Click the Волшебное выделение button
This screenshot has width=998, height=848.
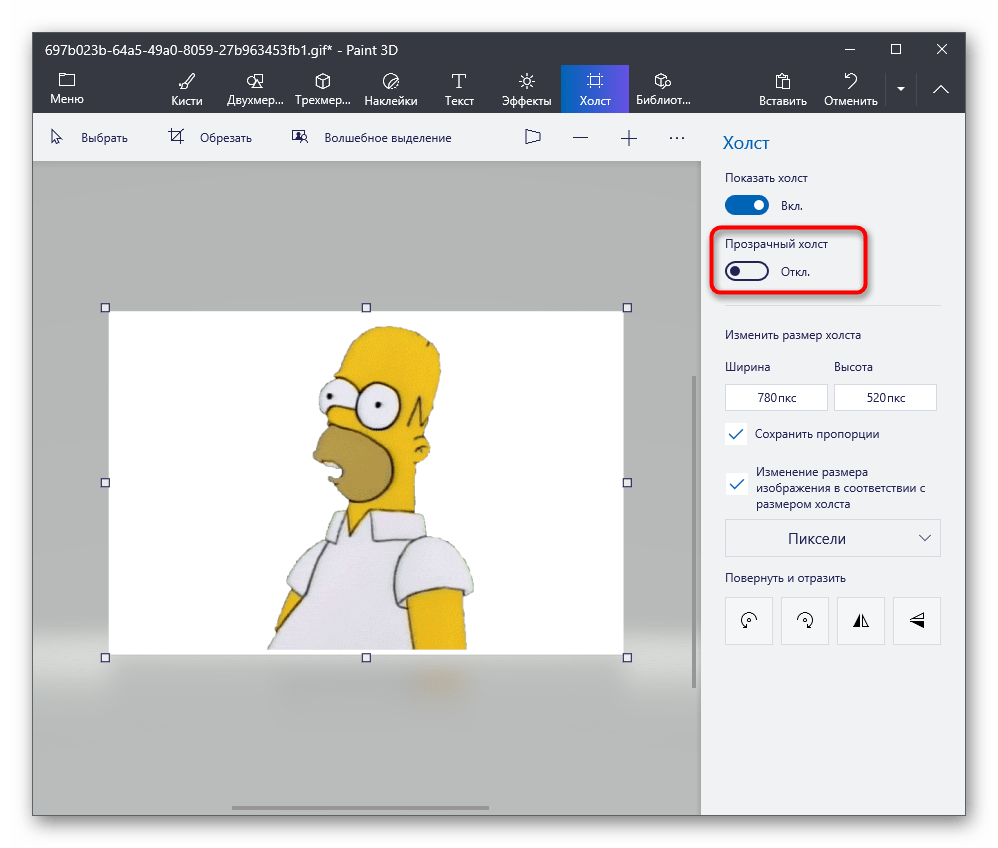point(371,138)
